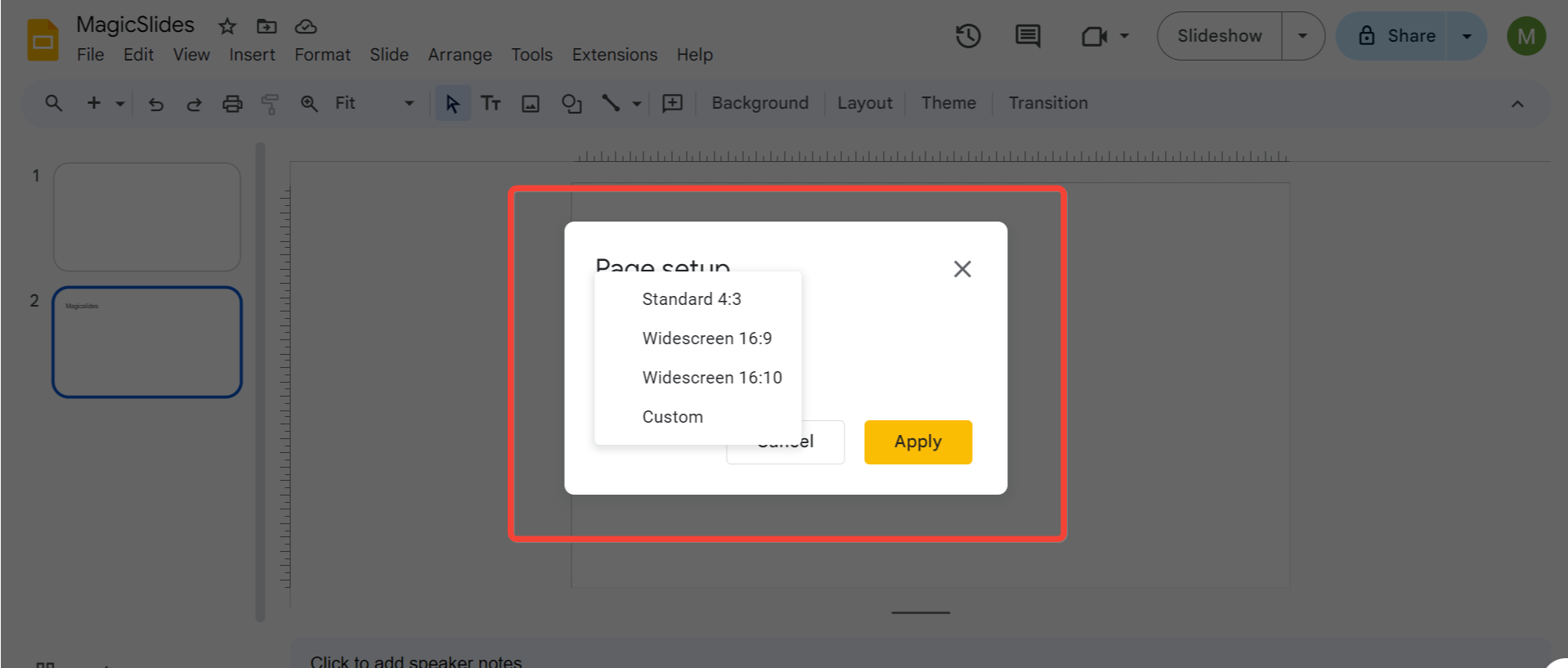
Task: Open Share options dropdown arrow
Action: (1467, 36)
